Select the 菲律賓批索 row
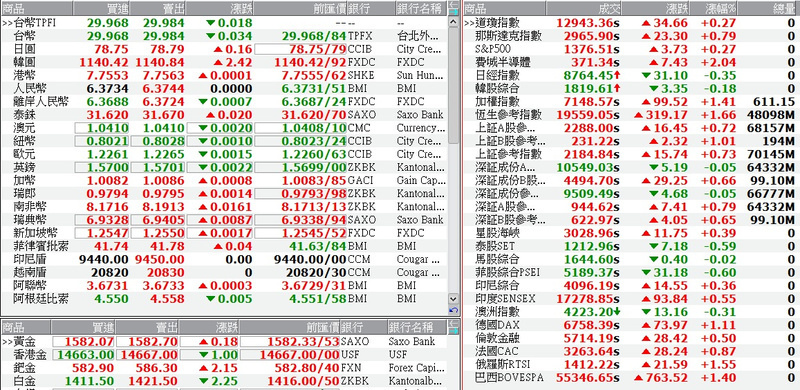Image resolution: width=800 pixels, height=390 pixels. pos(223,246)
